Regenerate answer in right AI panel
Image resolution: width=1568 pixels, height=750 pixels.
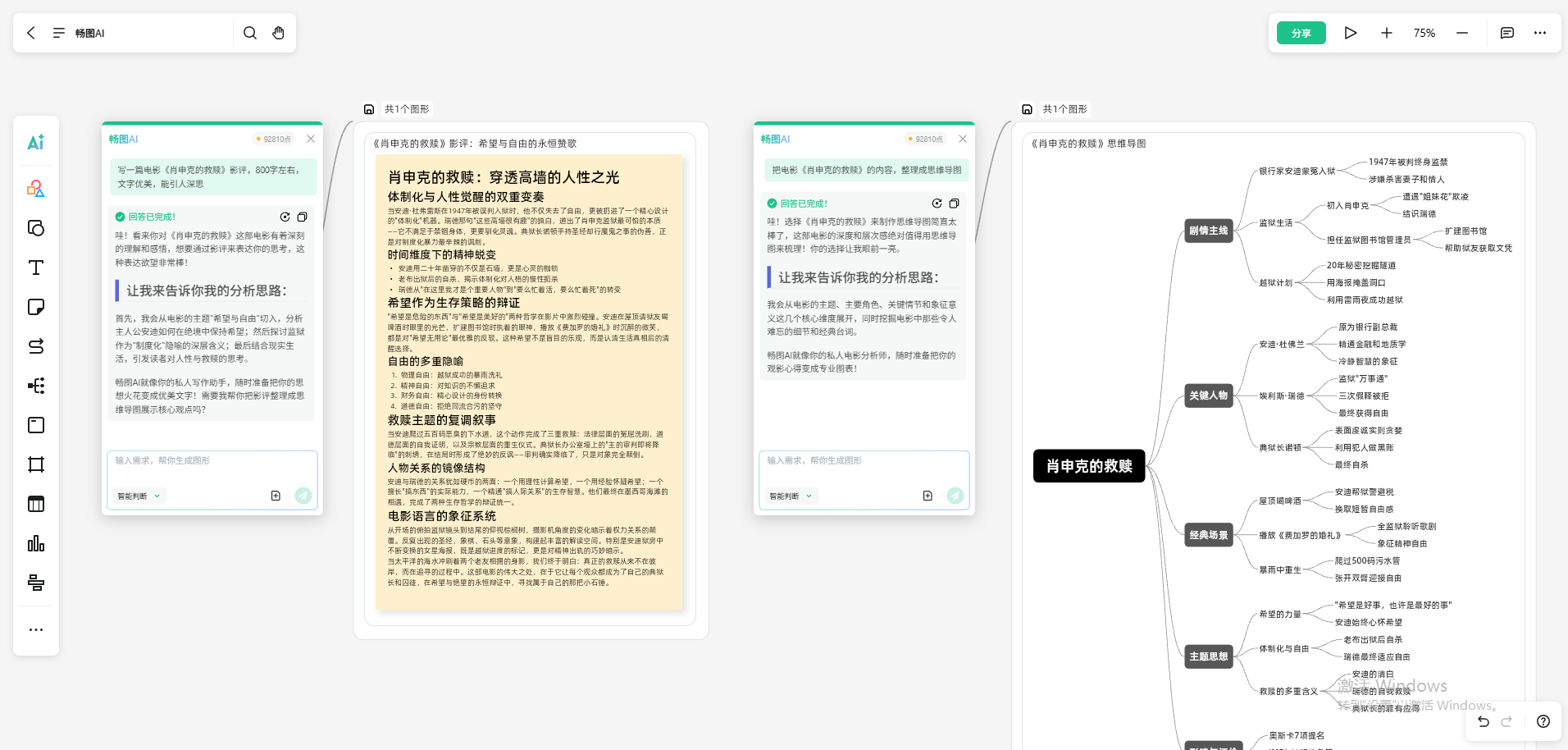pyautogui.click(x=937, y=203)
